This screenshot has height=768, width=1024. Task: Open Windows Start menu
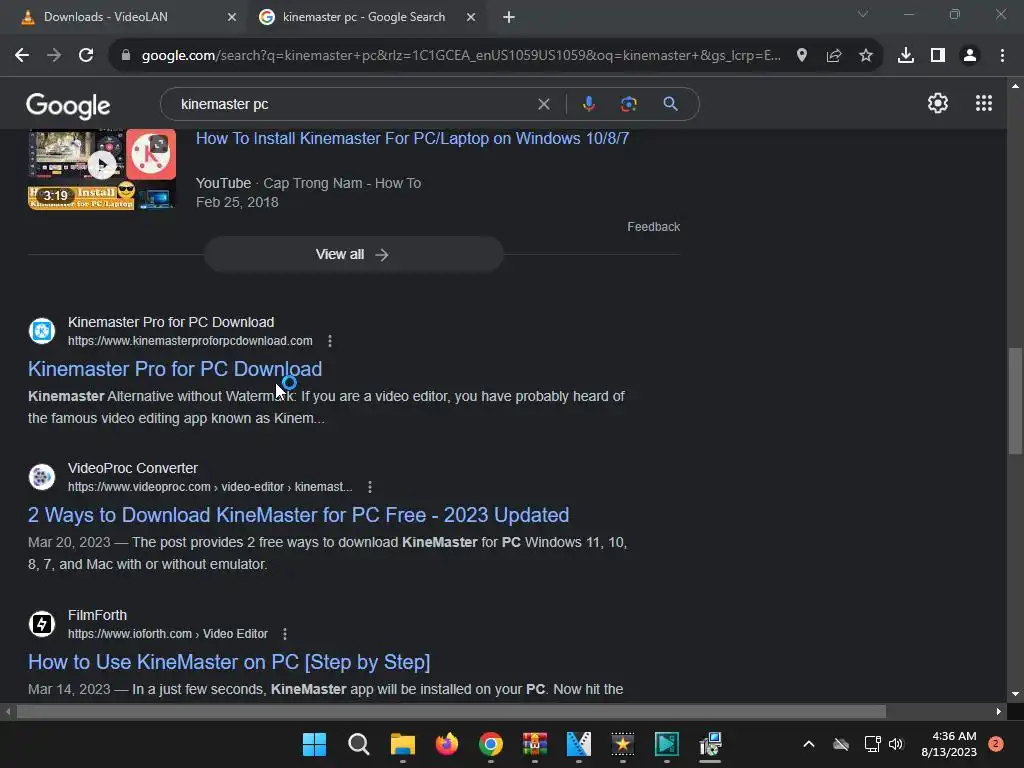314,744
